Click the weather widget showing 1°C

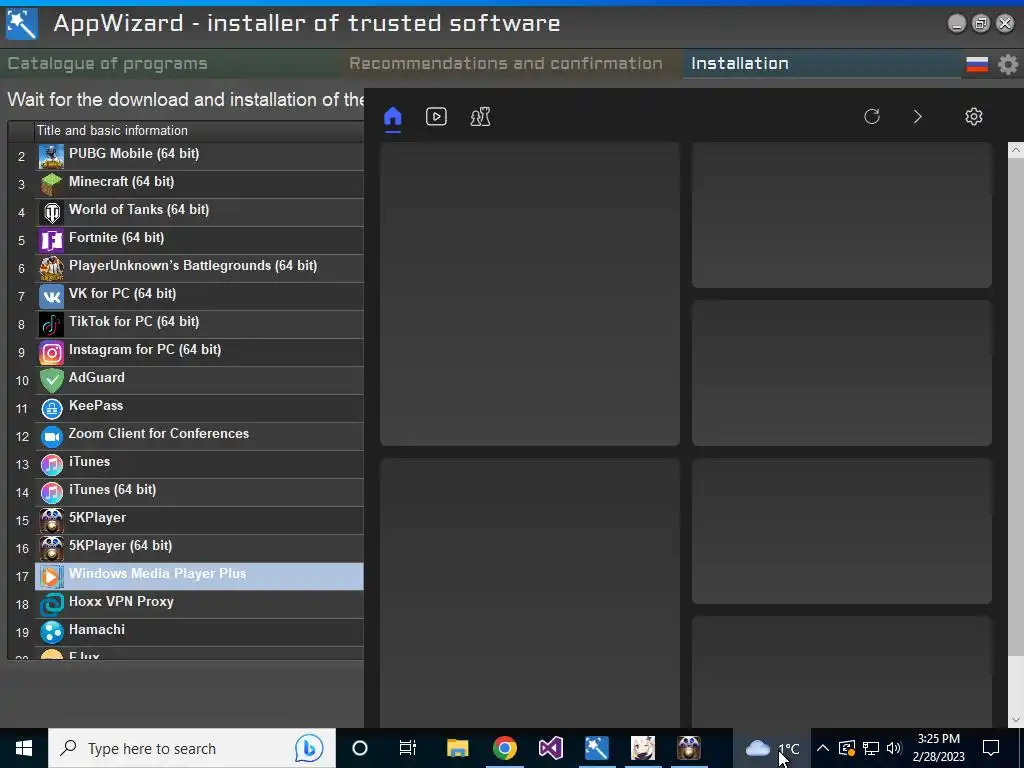[772, 748]
